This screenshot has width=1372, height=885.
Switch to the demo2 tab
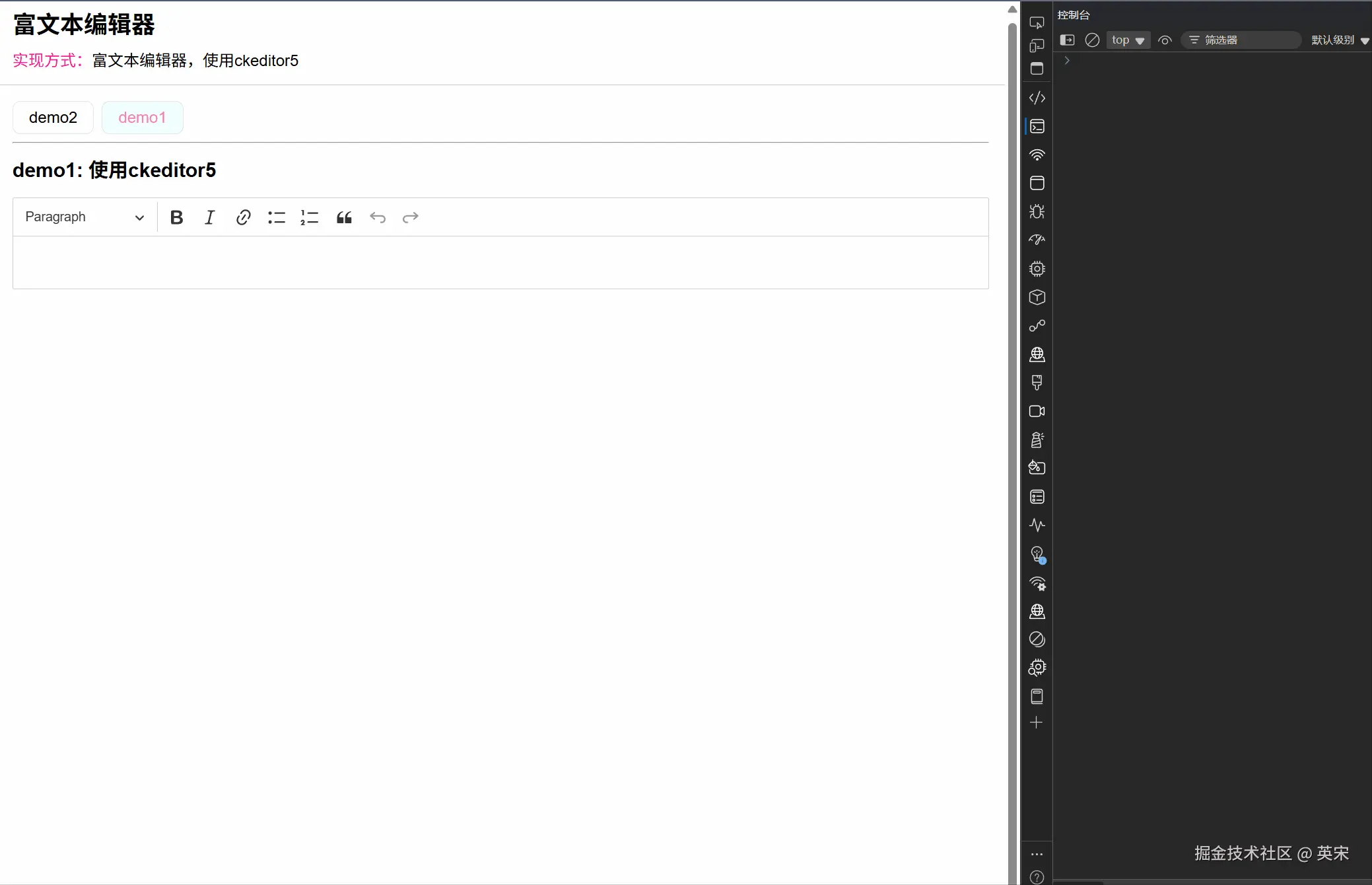53,118
